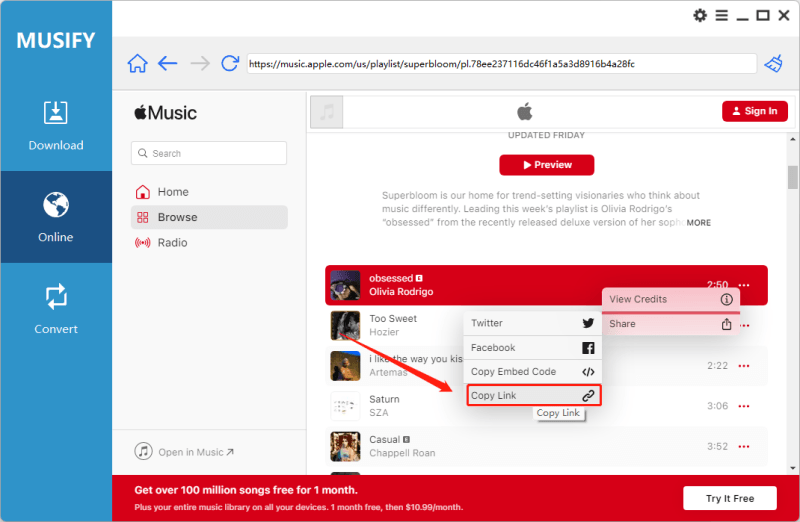Image resolution: width=800 pixels, height=522 pixels.
Task: Click the Apple logo in the top bar
Action: (x=524, y=111)
